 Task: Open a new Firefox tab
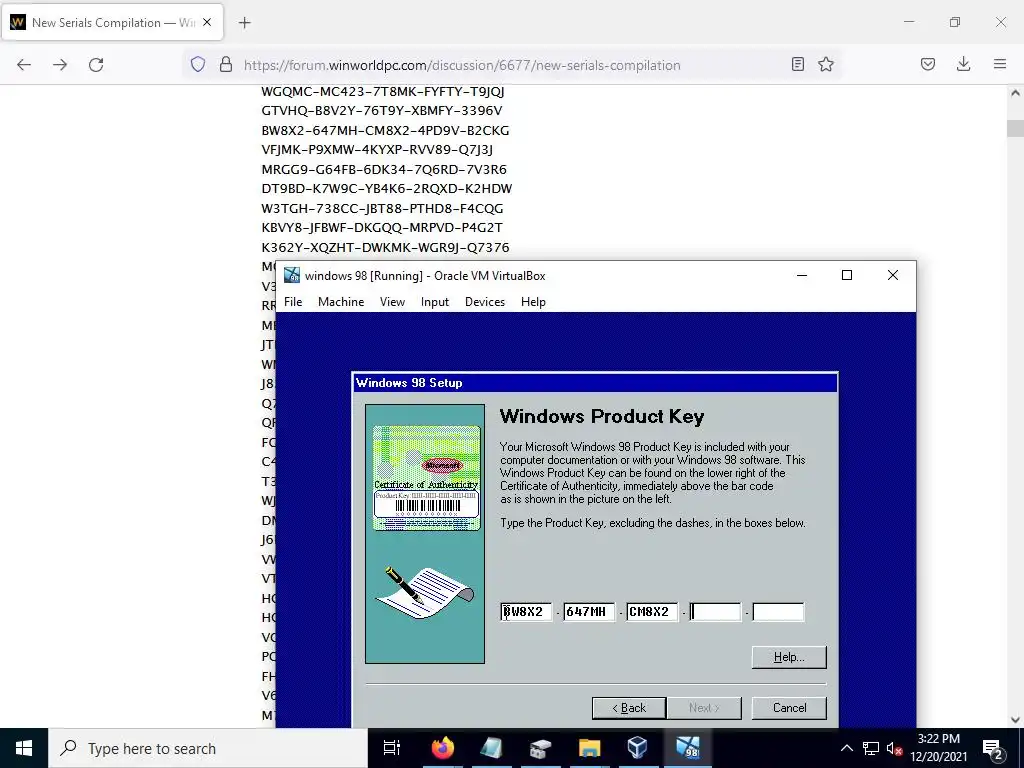point(244,23)
